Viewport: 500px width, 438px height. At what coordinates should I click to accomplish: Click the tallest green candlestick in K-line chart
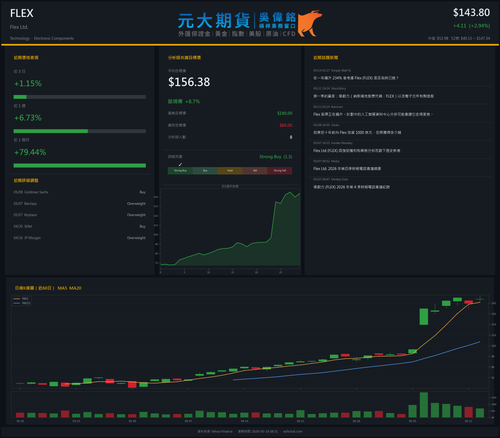424,317
